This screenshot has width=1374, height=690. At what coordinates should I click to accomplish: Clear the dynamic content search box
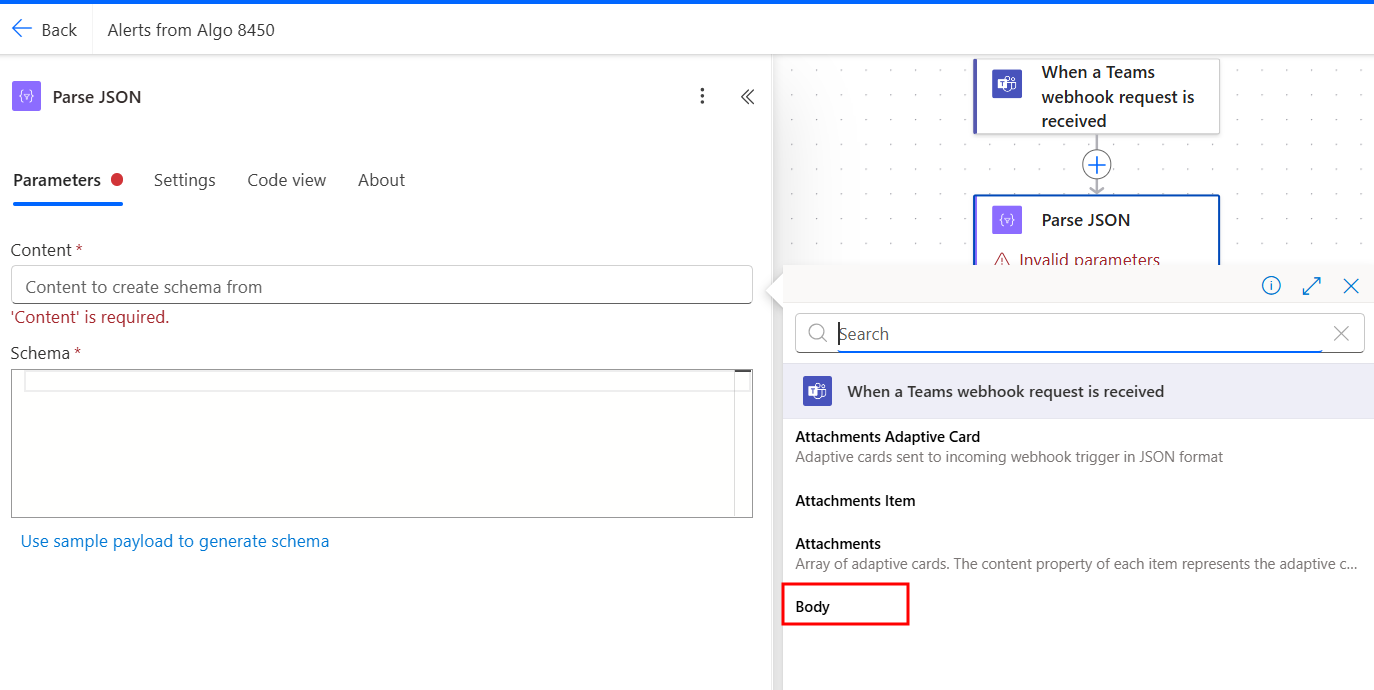(1342, 334)
